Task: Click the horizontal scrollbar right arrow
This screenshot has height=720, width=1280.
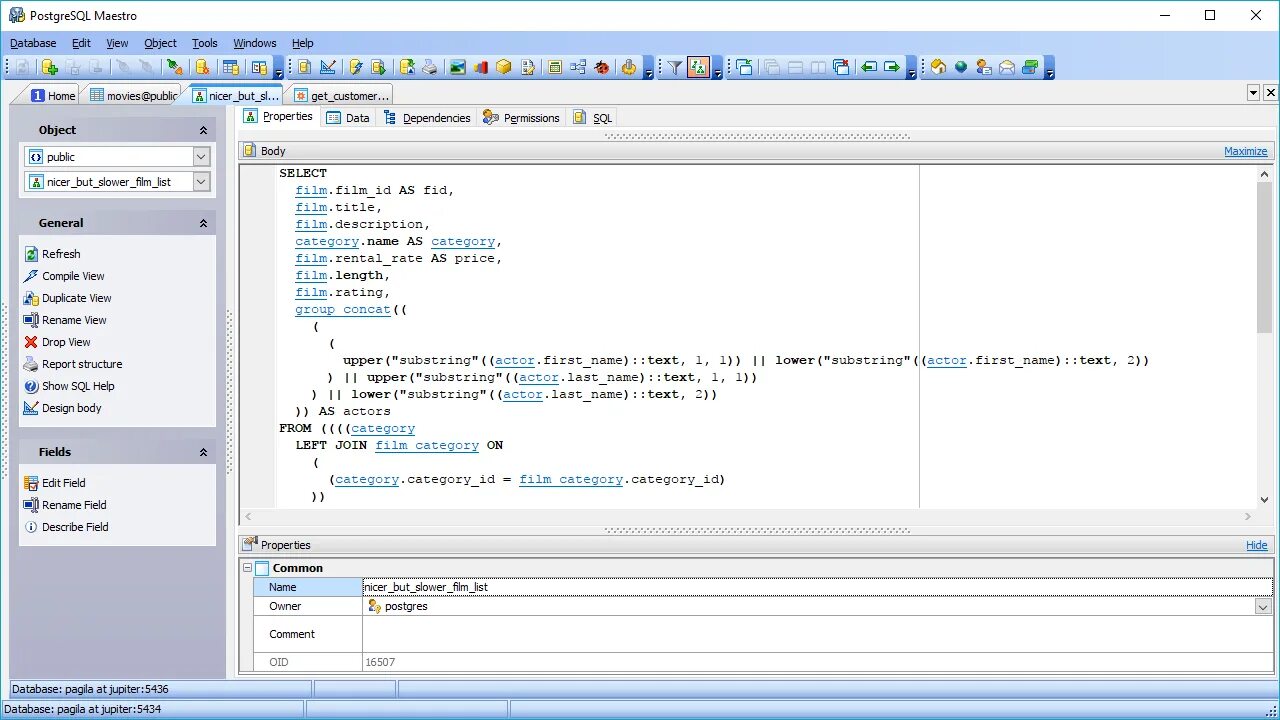Action: [x=1247, y=517]
